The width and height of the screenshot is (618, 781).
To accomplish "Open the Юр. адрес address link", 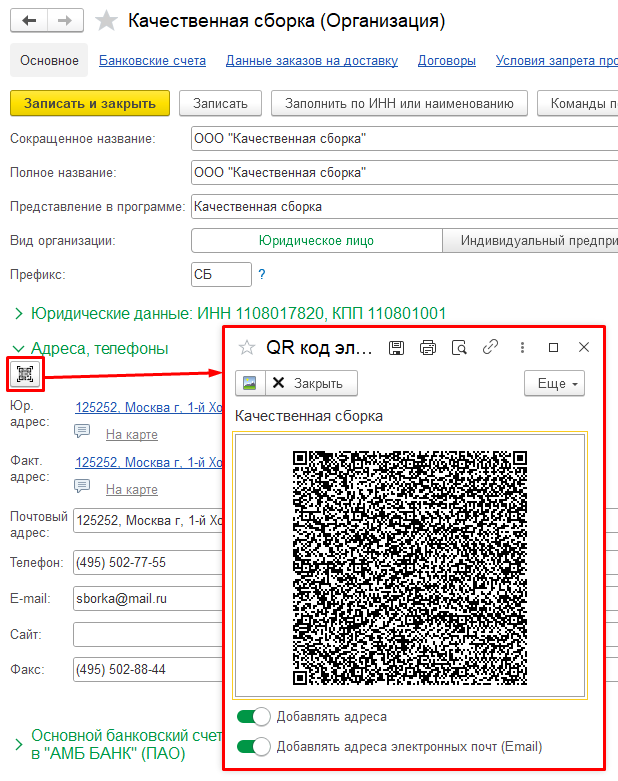I will pos(148,407).
